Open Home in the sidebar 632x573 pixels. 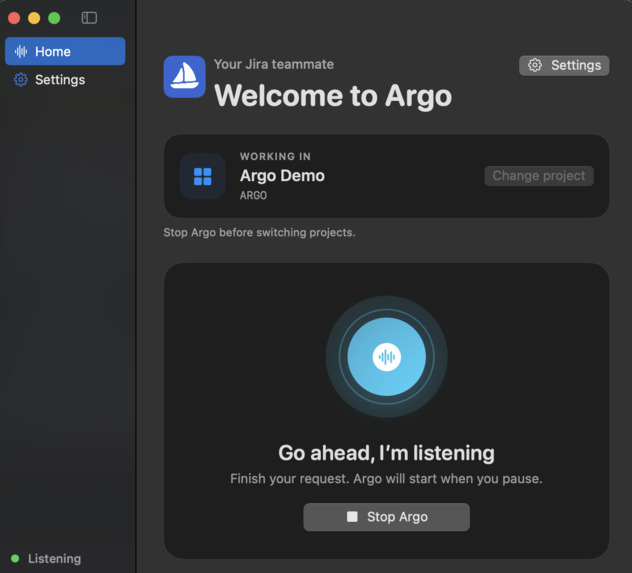tap(65, 51)
